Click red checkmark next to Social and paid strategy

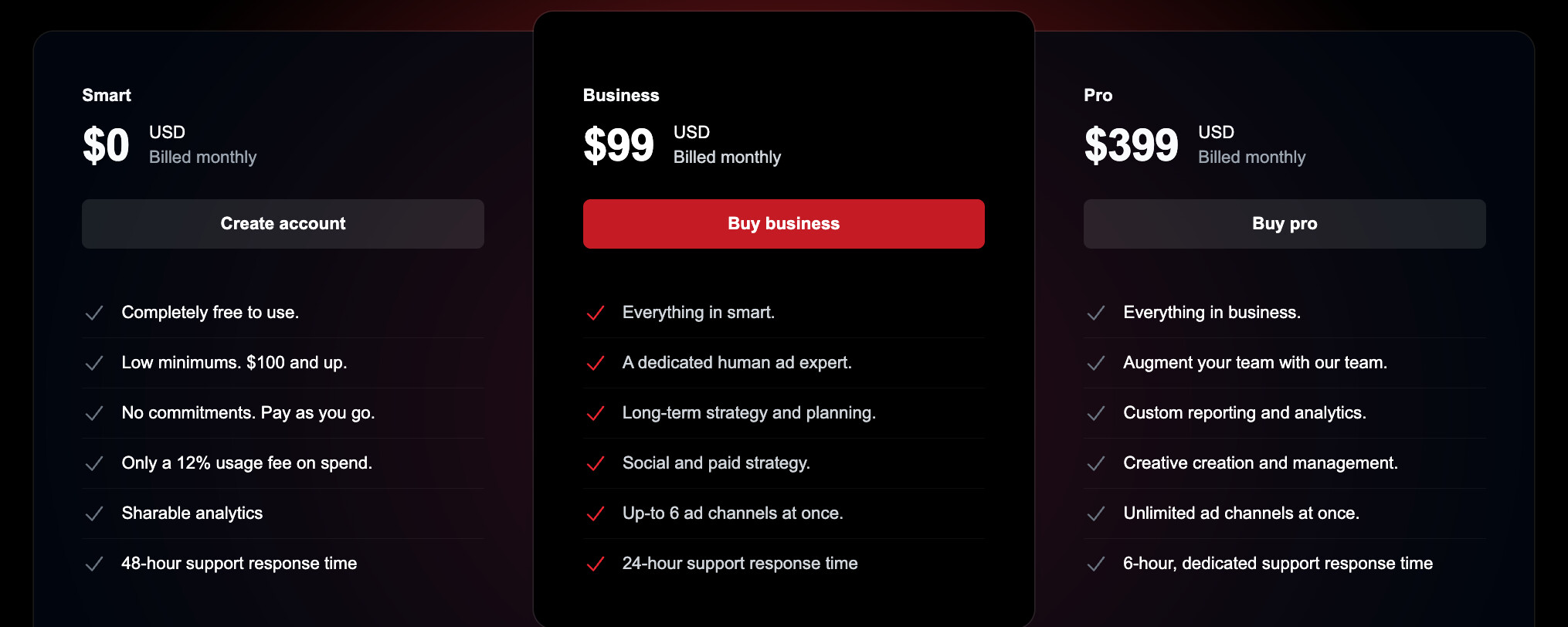coord(595,463)
